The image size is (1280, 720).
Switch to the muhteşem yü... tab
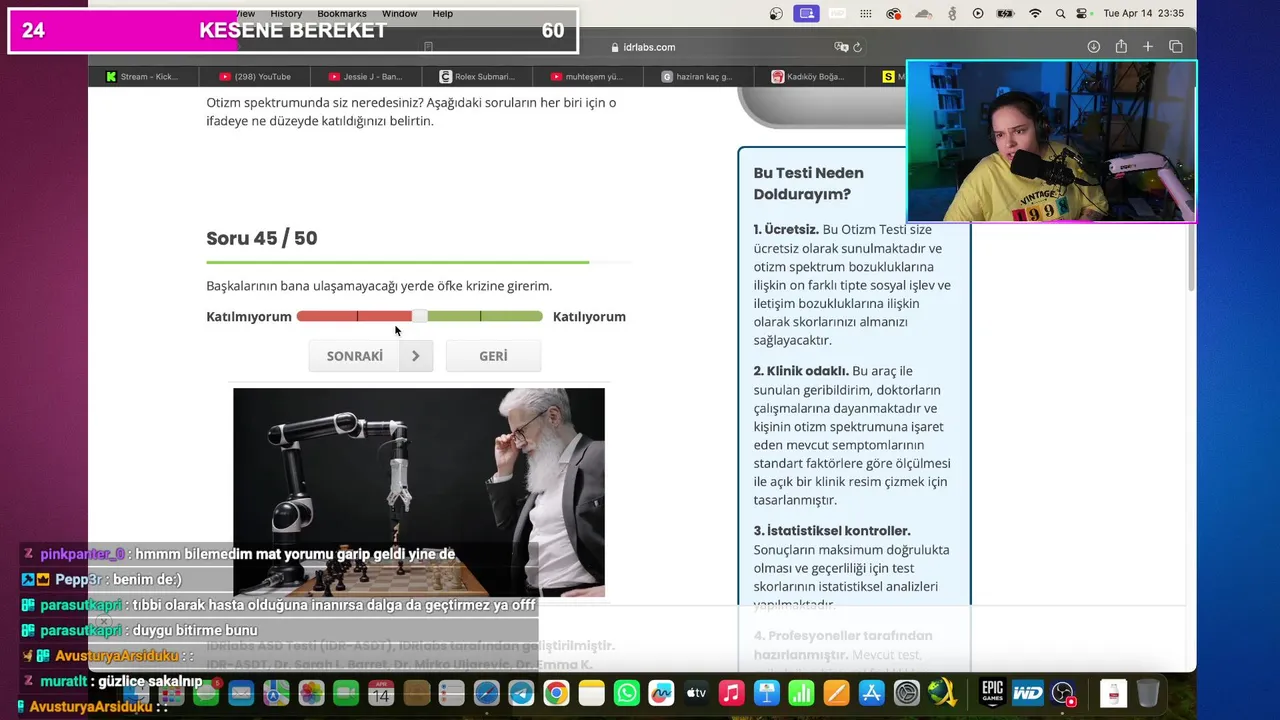587,76
